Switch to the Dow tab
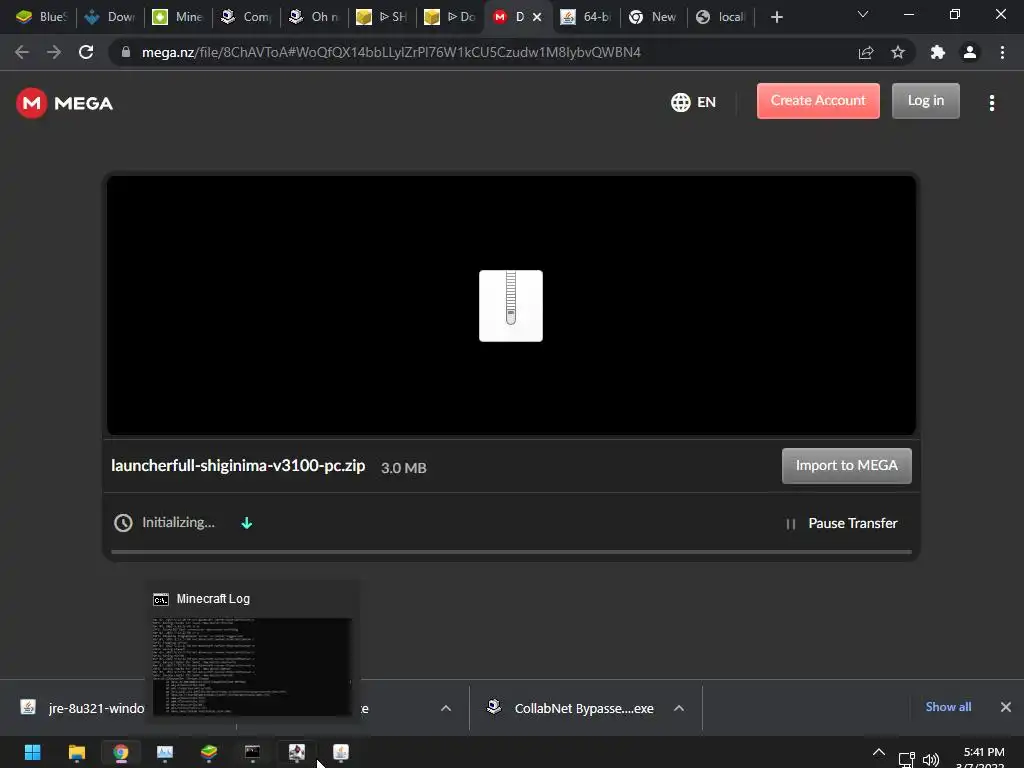The width and height of the screenshot is (1024, 768). [110, 17]
